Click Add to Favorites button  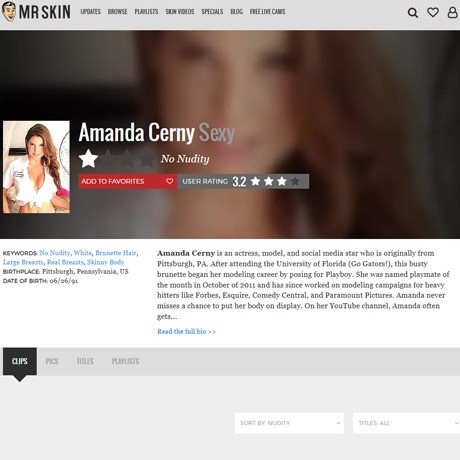tap(128, 181)
